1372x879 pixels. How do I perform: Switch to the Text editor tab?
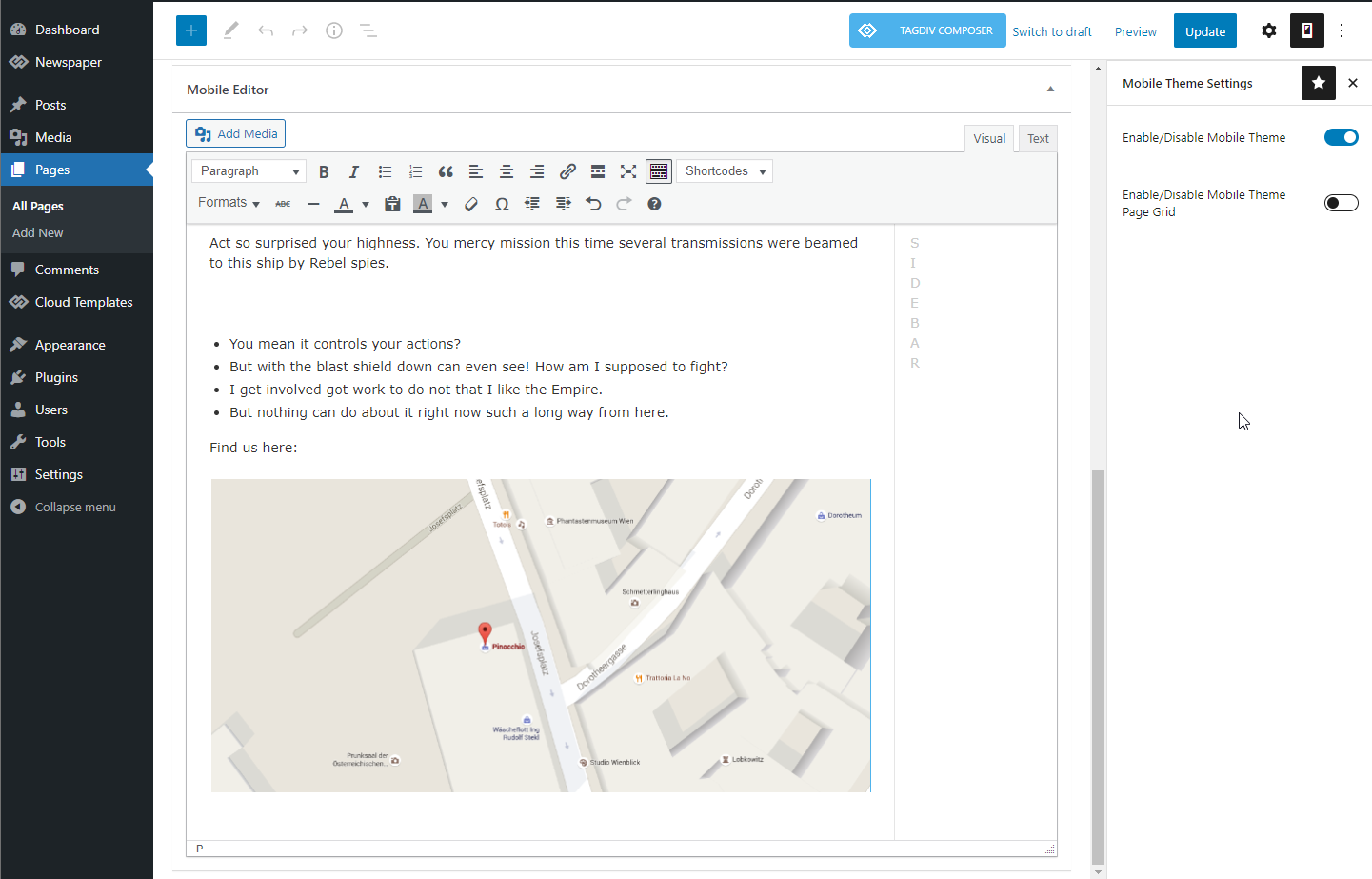pos(1038,139)
